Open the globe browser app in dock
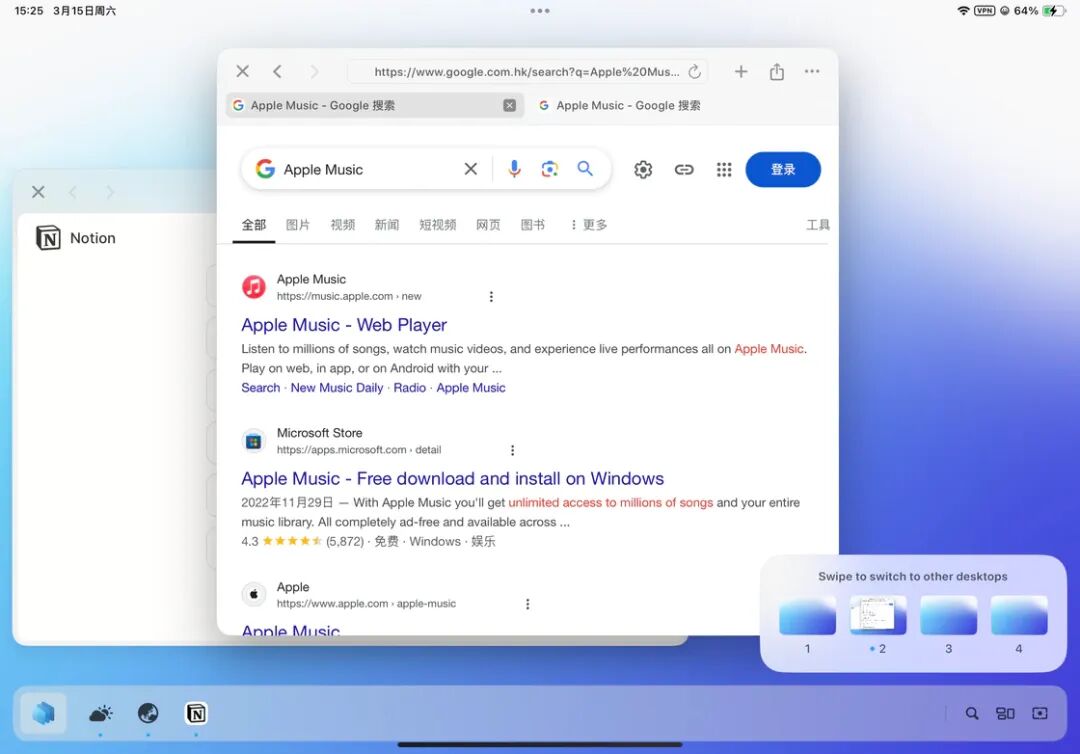 [x=148, y=714]
